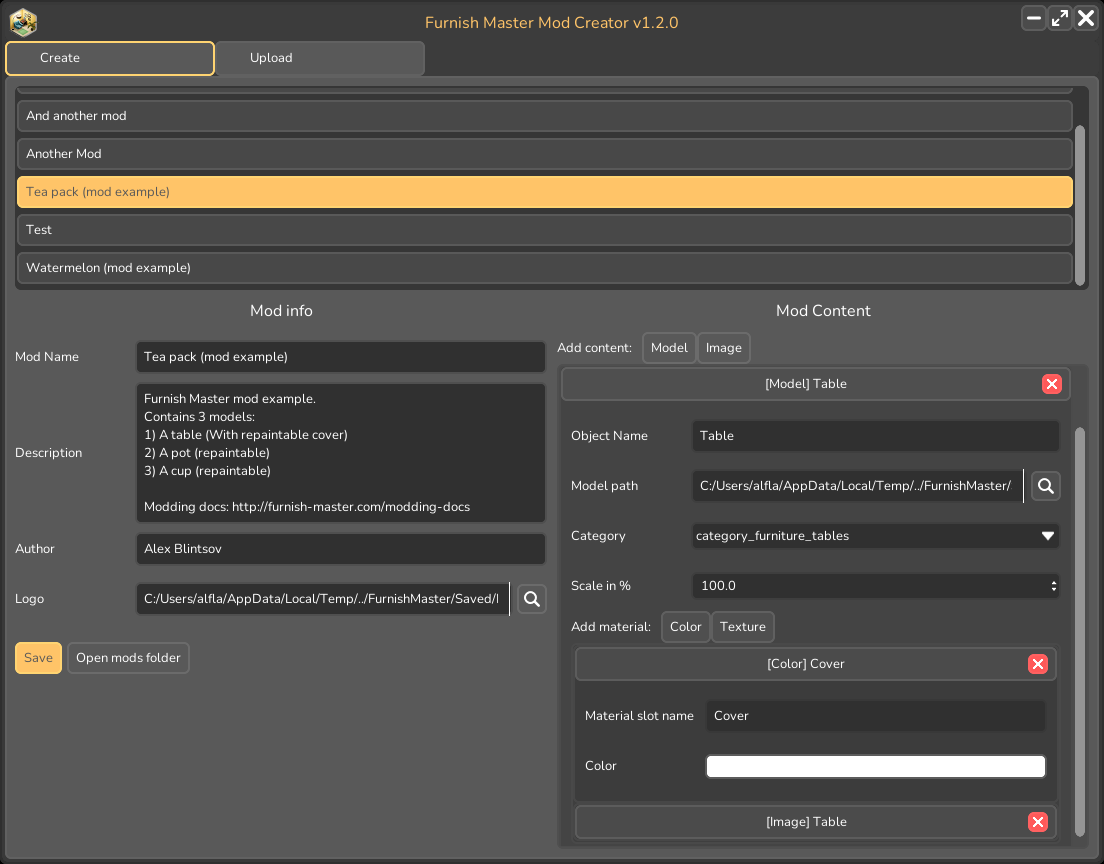Save the mod

click(38, 658)
